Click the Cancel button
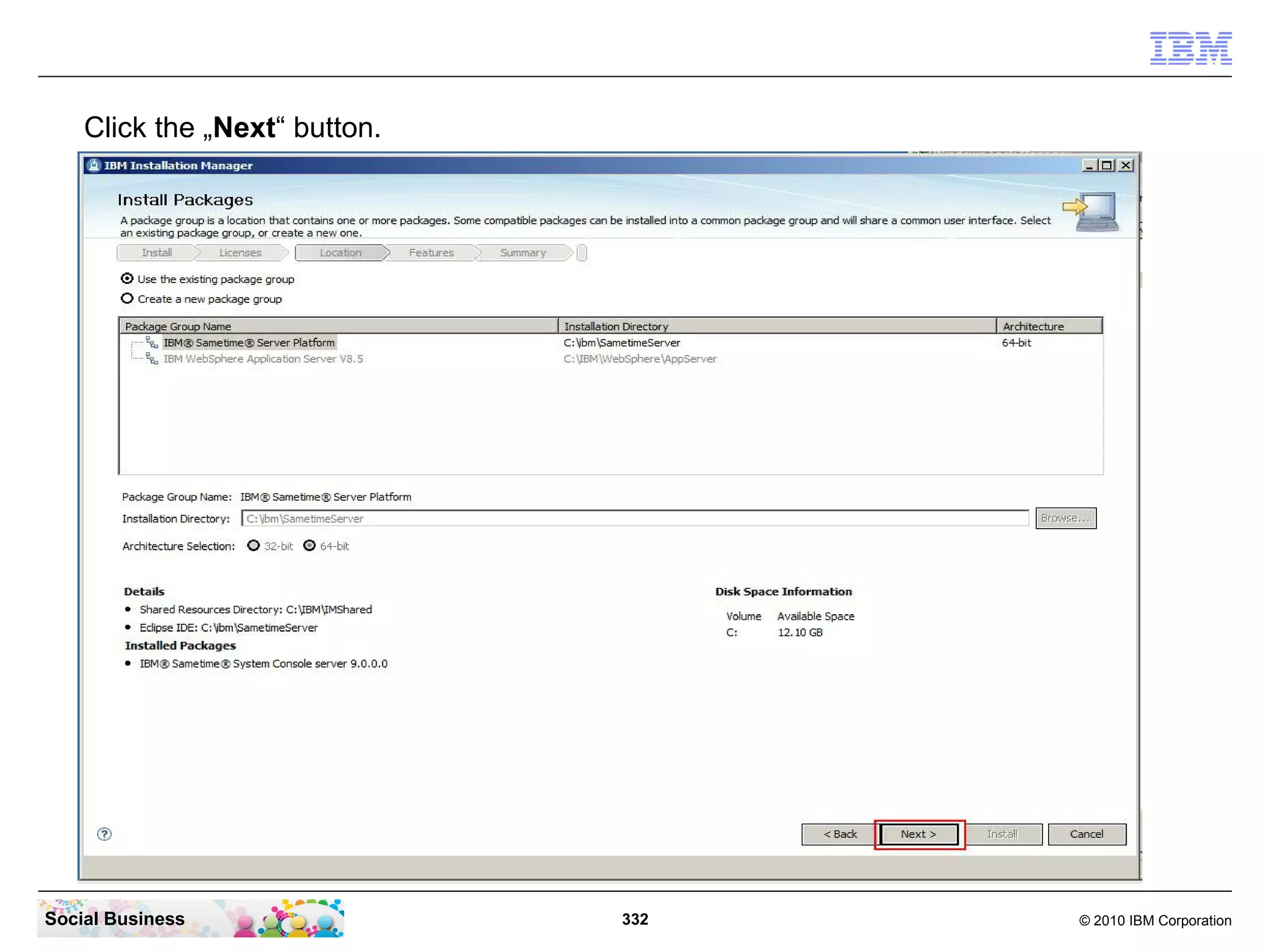 (x=1086, y=834)
